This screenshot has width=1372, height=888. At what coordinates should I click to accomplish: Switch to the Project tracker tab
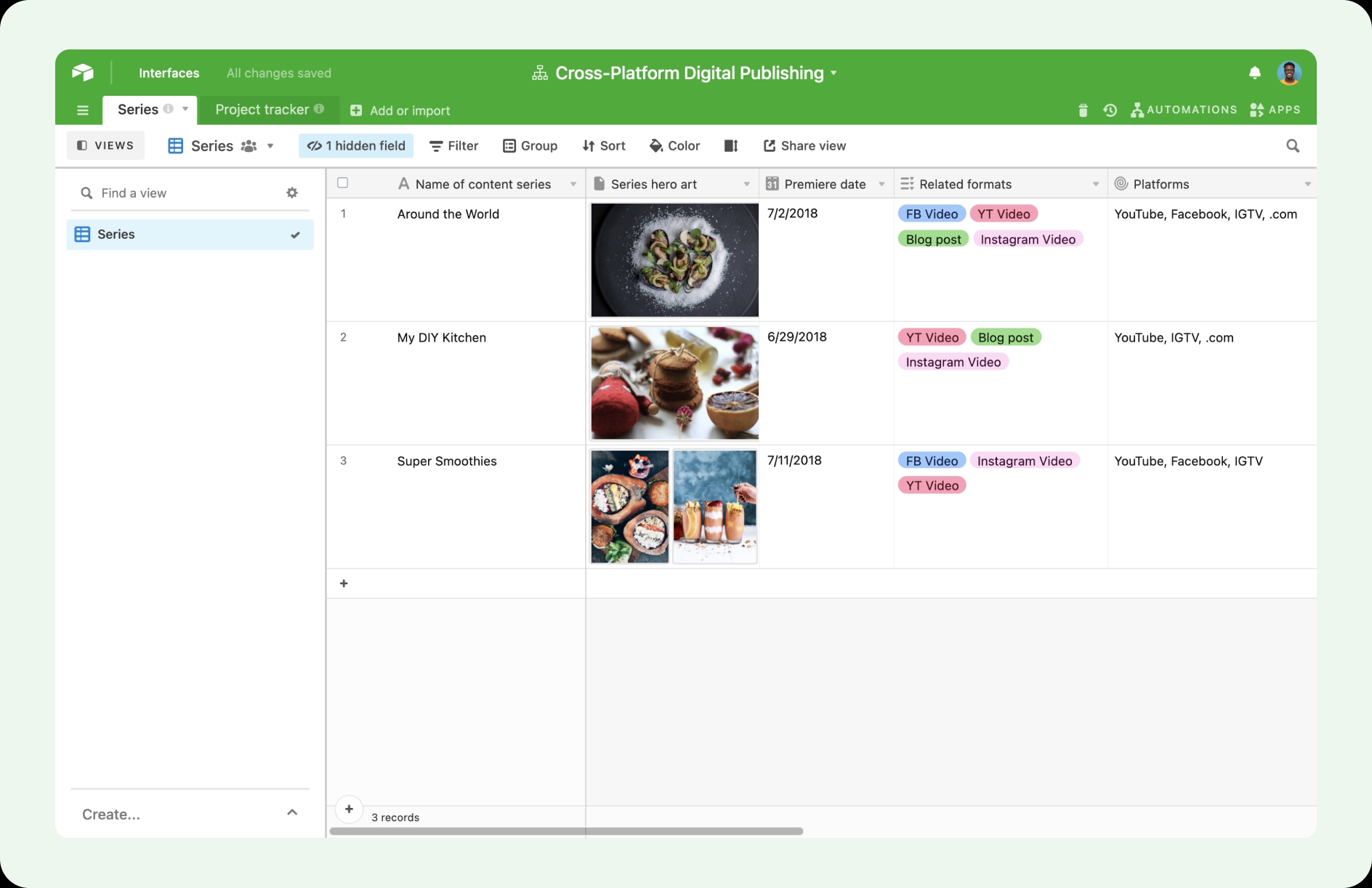pos(270,110)
